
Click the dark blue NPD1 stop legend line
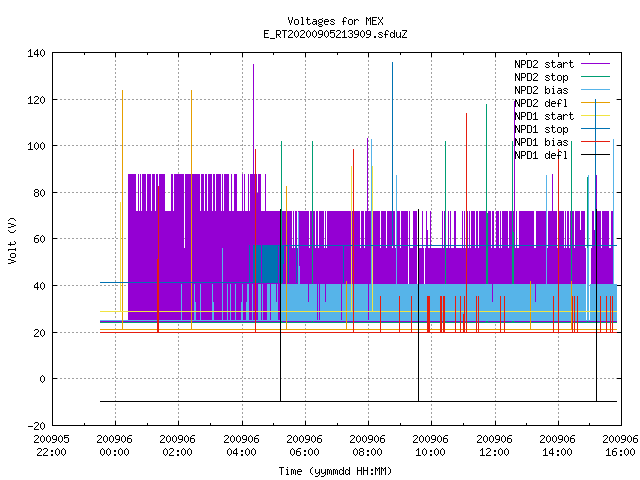[596, 129]
